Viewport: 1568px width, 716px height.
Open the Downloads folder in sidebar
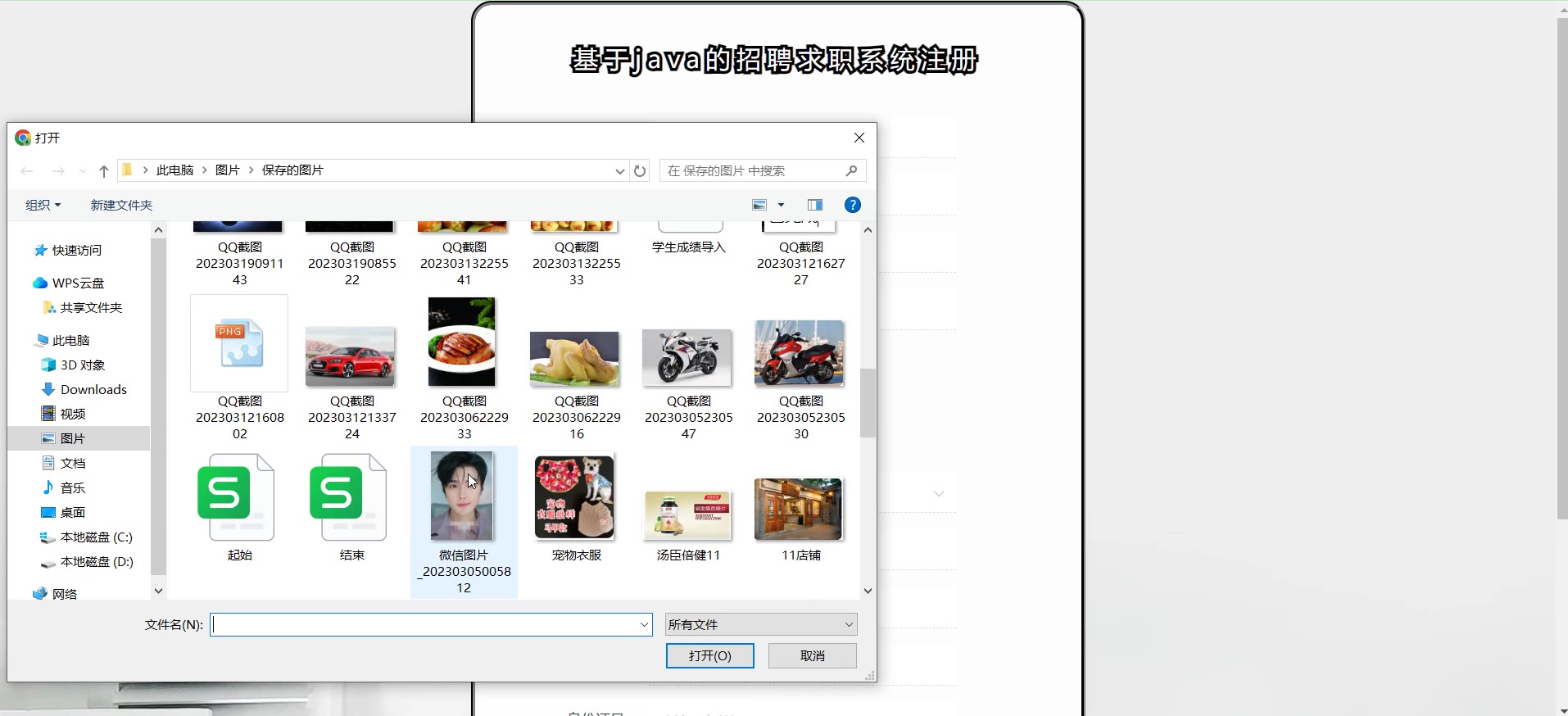point(93,390)
